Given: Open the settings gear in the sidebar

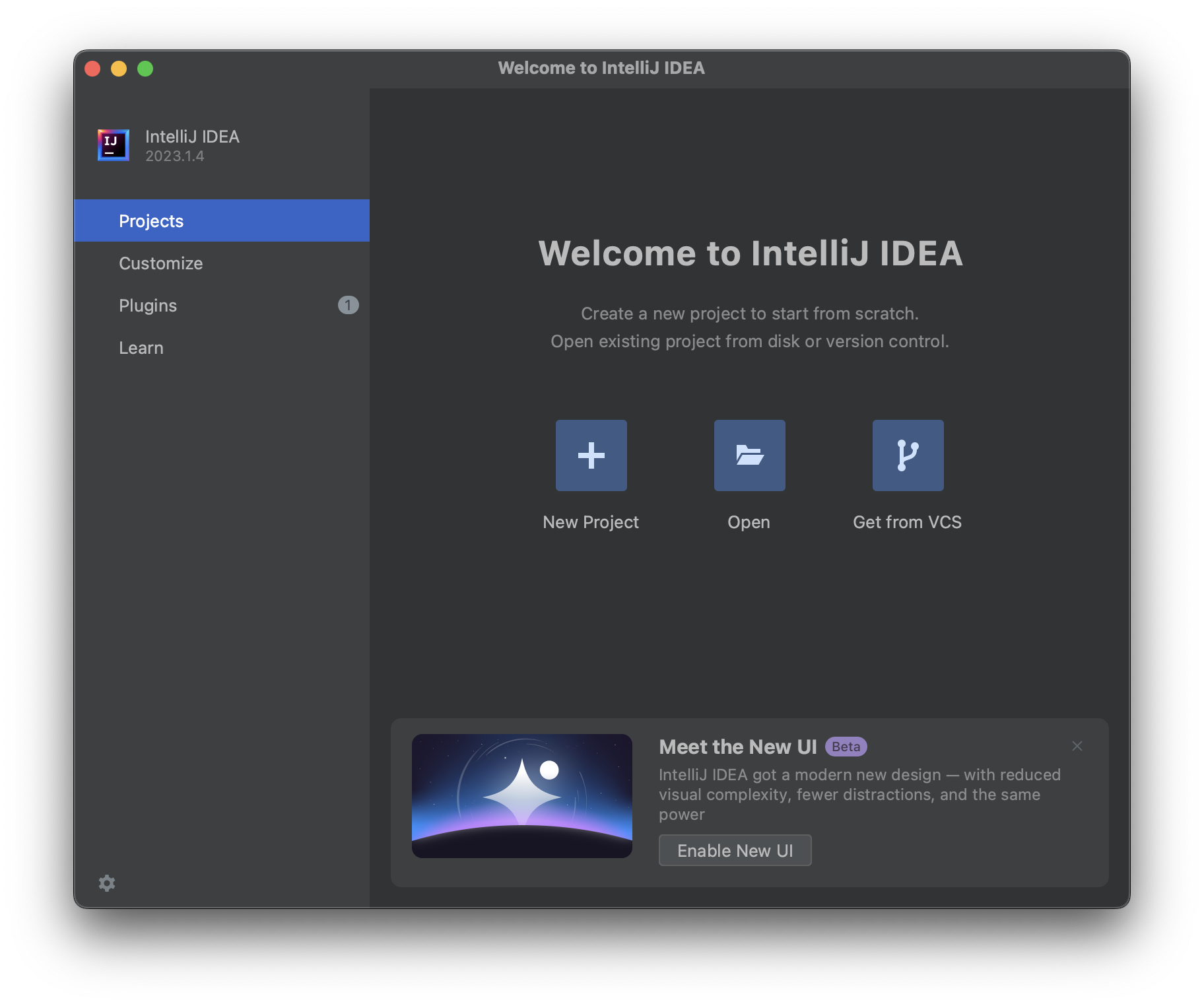Looking at the screenshot, I should tap(107, 883).
